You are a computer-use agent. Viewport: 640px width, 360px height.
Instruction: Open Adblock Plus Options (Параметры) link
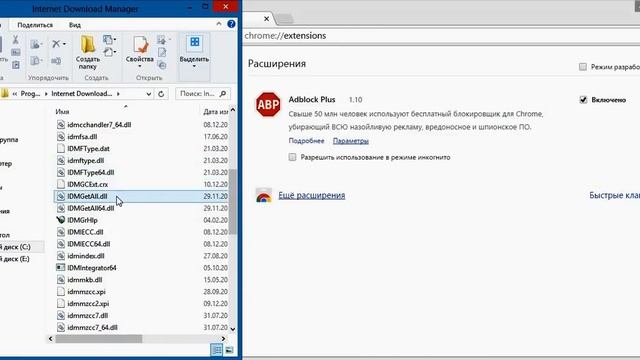tap(351, 141)
